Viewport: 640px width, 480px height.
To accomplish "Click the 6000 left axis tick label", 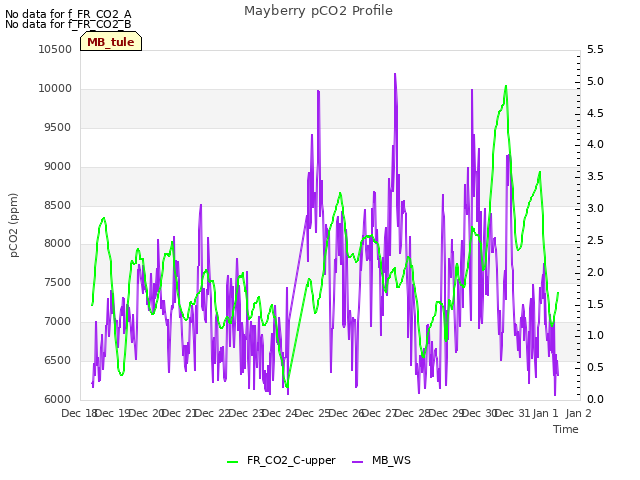I will 58,399.
